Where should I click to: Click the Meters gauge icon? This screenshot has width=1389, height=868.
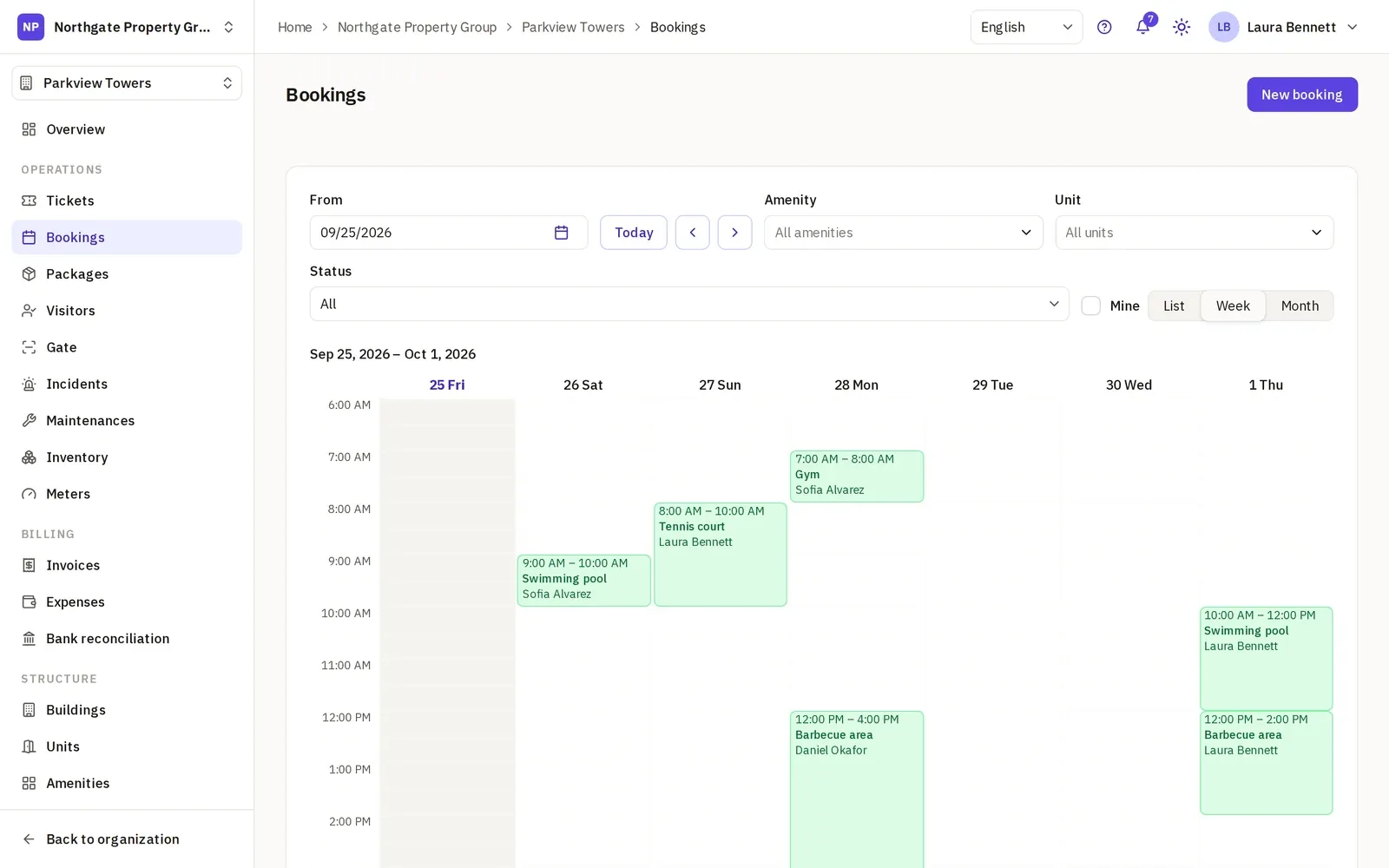coord(29,494)
